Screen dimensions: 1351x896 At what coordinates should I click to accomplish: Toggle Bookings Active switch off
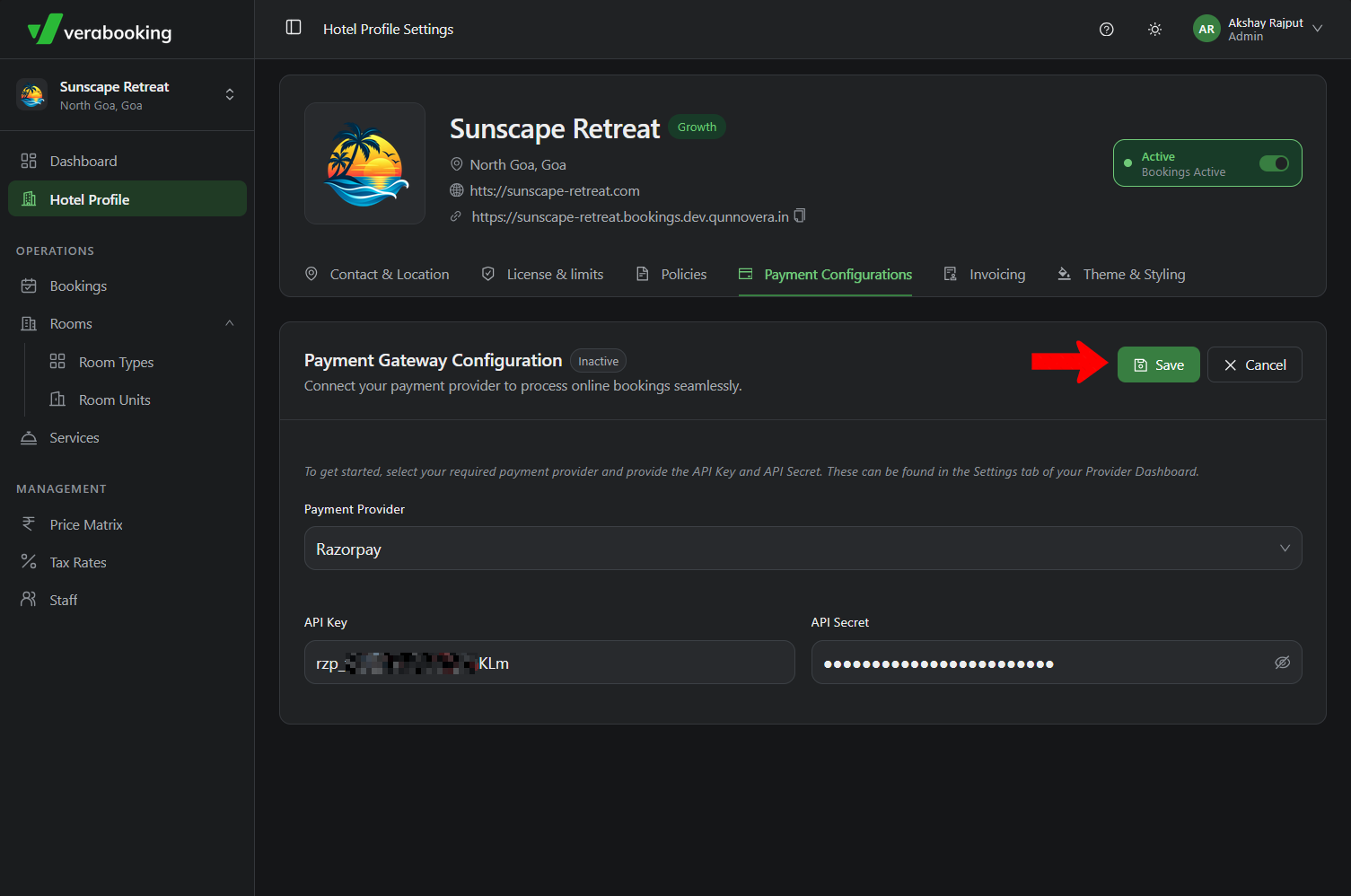(x=1274, y=163)
